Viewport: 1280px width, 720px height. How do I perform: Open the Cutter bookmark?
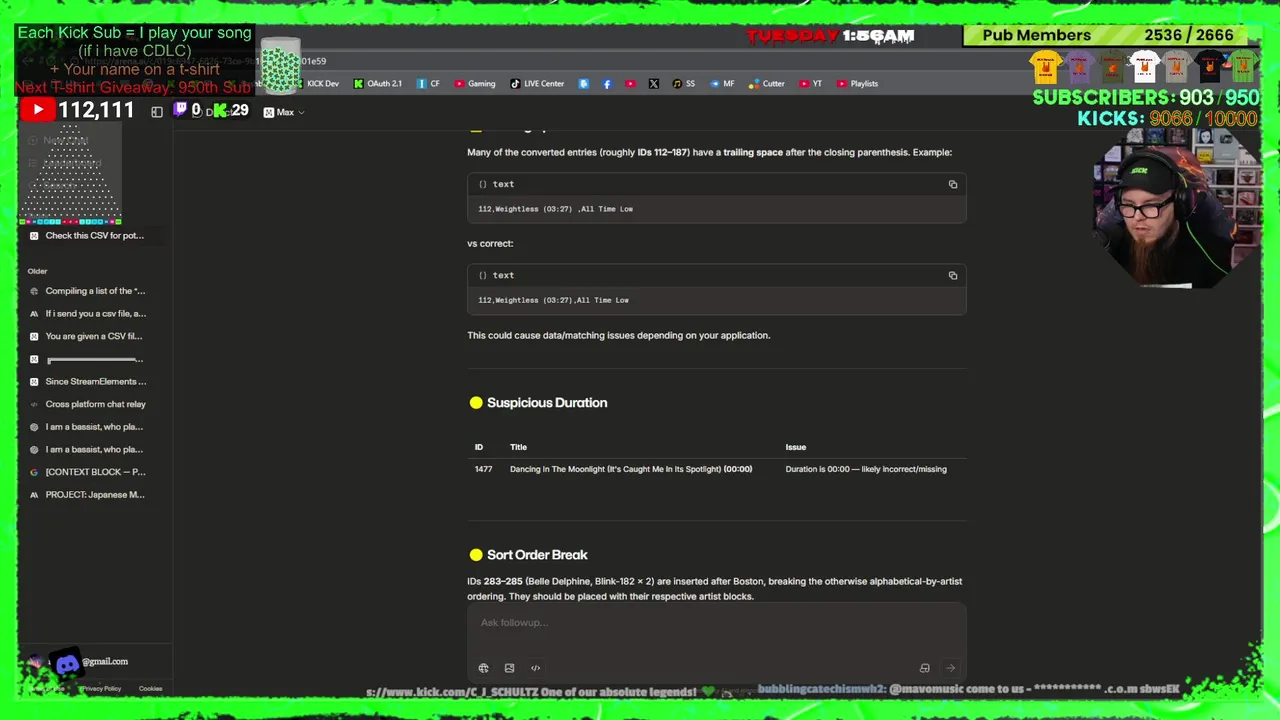767,84
